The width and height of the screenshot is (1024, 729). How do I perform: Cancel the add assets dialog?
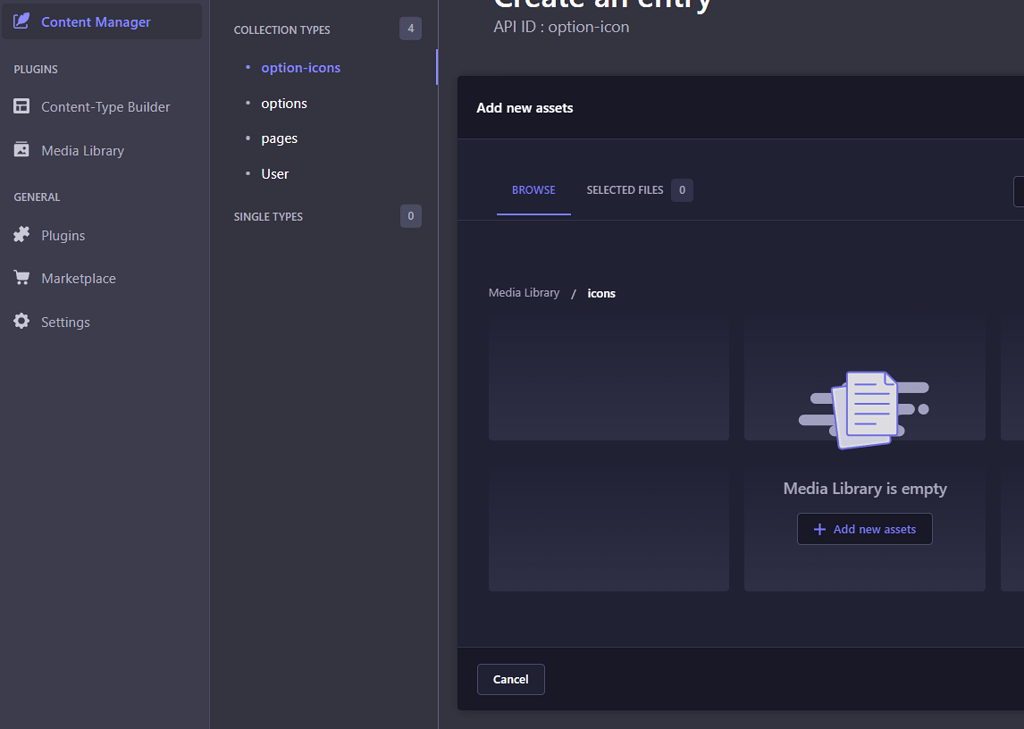tap(510, 679)
